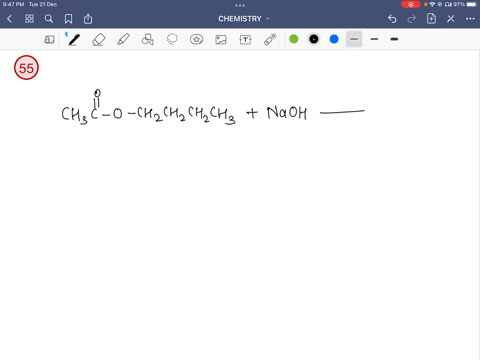Screen dimensions: 480x360
Task: Bookmark the current page
Action: coord(68,19)
